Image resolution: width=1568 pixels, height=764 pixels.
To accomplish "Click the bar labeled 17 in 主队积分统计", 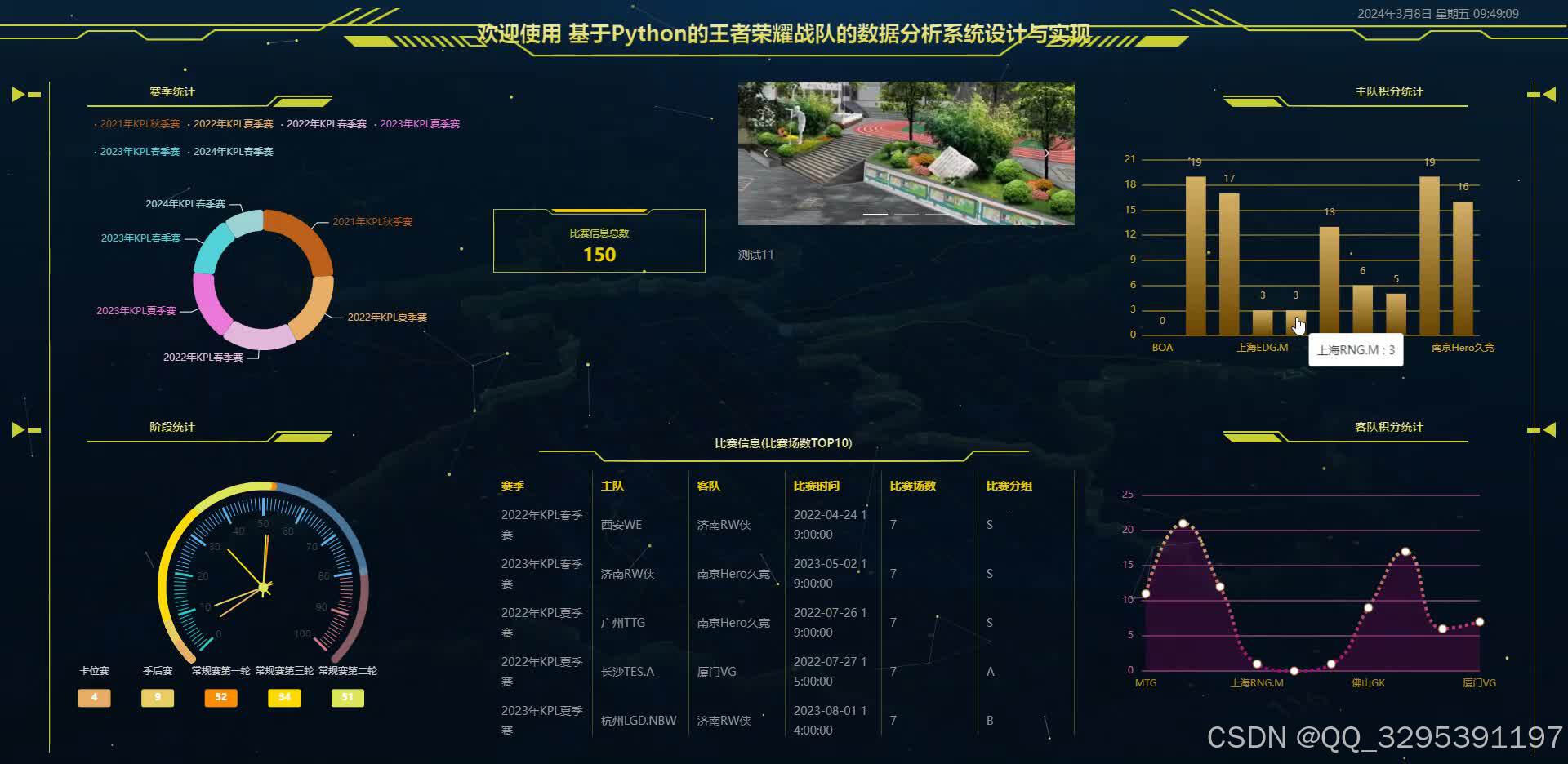I will point(1229,264).
